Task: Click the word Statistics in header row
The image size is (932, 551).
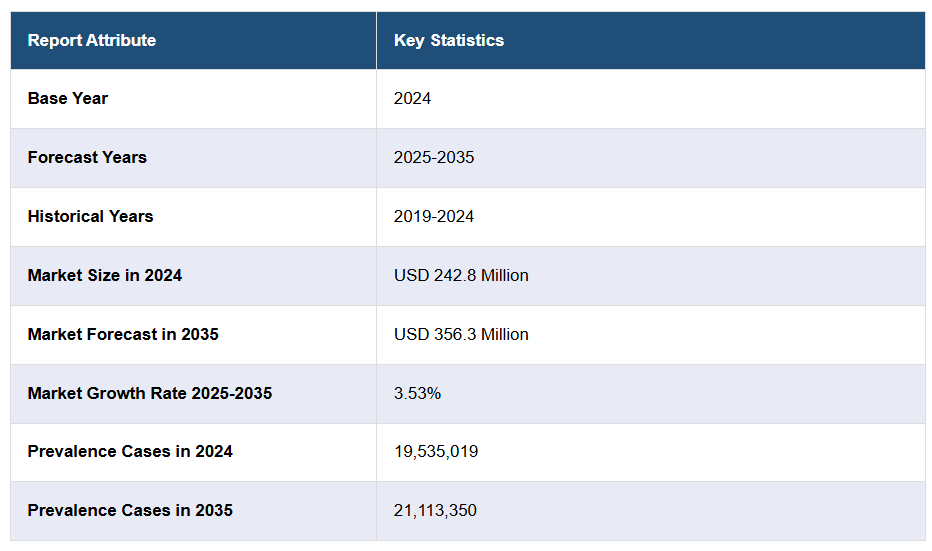Action: click(467, 41)
